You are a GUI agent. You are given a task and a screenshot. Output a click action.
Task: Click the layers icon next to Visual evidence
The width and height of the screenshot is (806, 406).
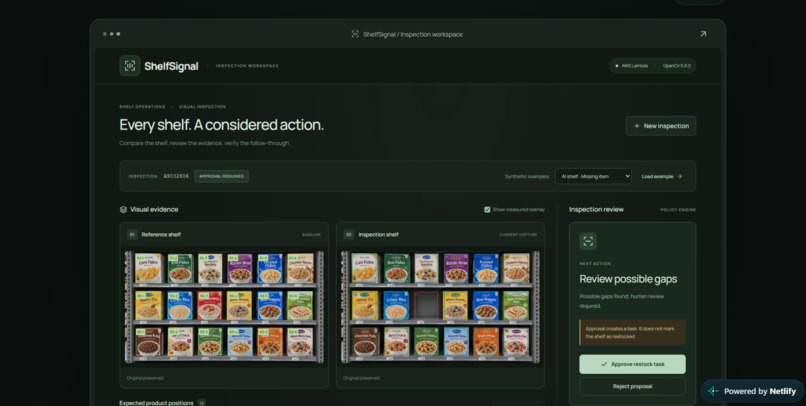tap(123, 210)
